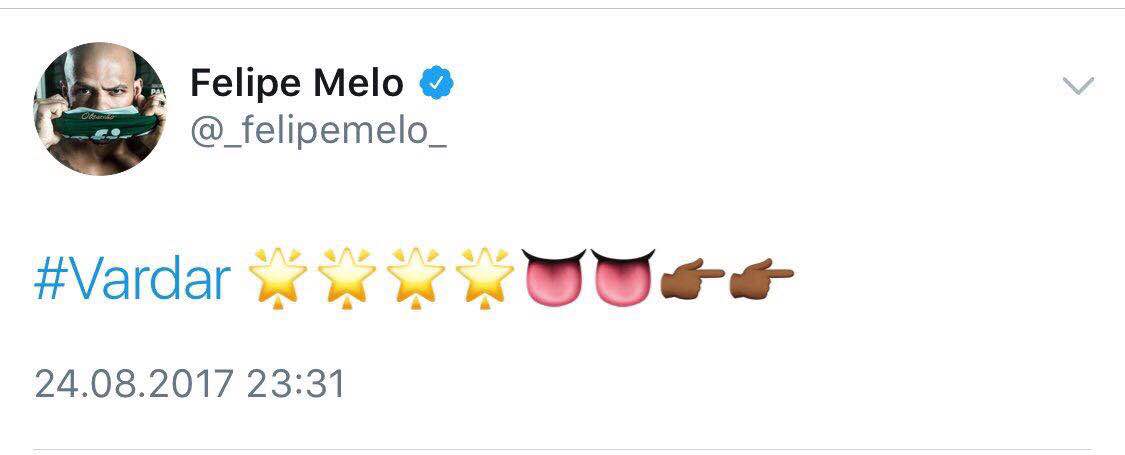Click the third star emoji
The image size is (1125, 455).
pyautogui.click(x=415, y=276)
